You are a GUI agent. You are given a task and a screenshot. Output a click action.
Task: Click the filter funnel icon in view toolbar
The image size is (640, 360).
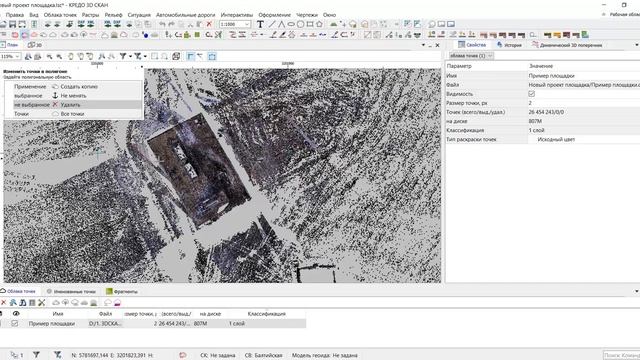tap(123, 56)
